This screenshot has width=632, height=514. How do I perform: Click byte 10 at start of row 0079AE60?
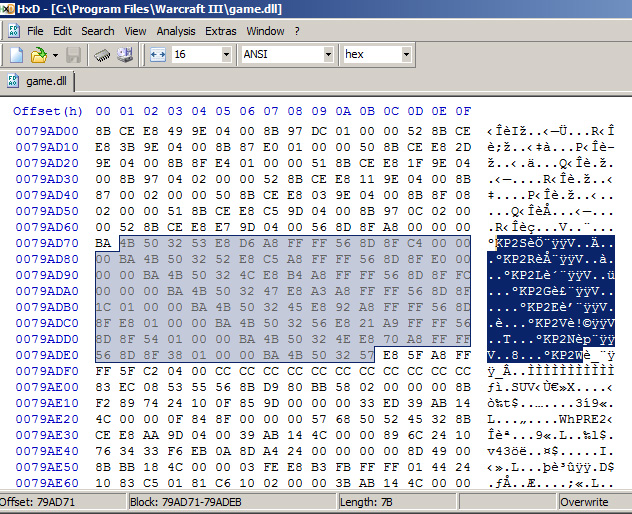point(103,483)
